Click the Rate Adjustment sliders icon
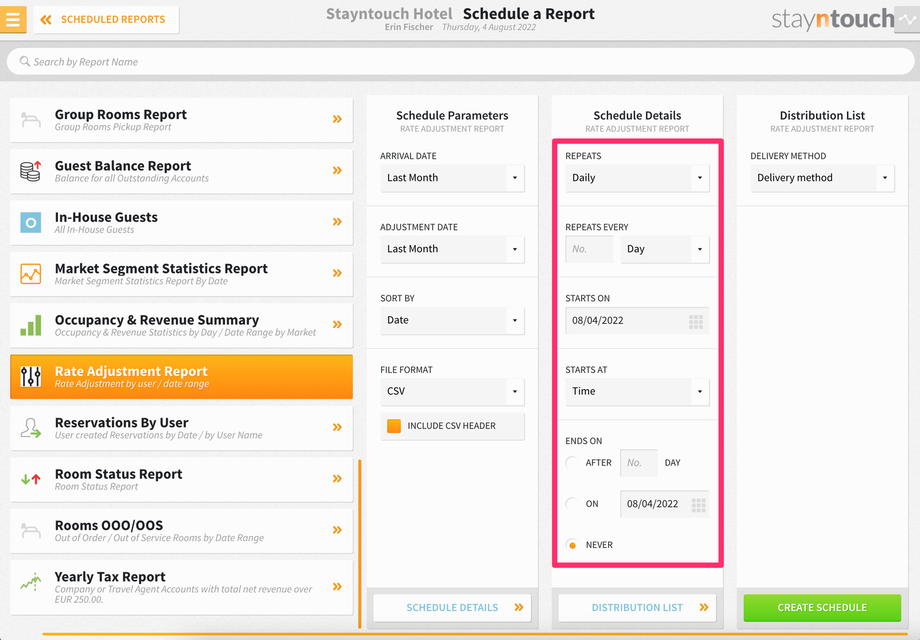The width and height of the screenshot is (920, 640). pyautogui.click(x=31, y=377)
